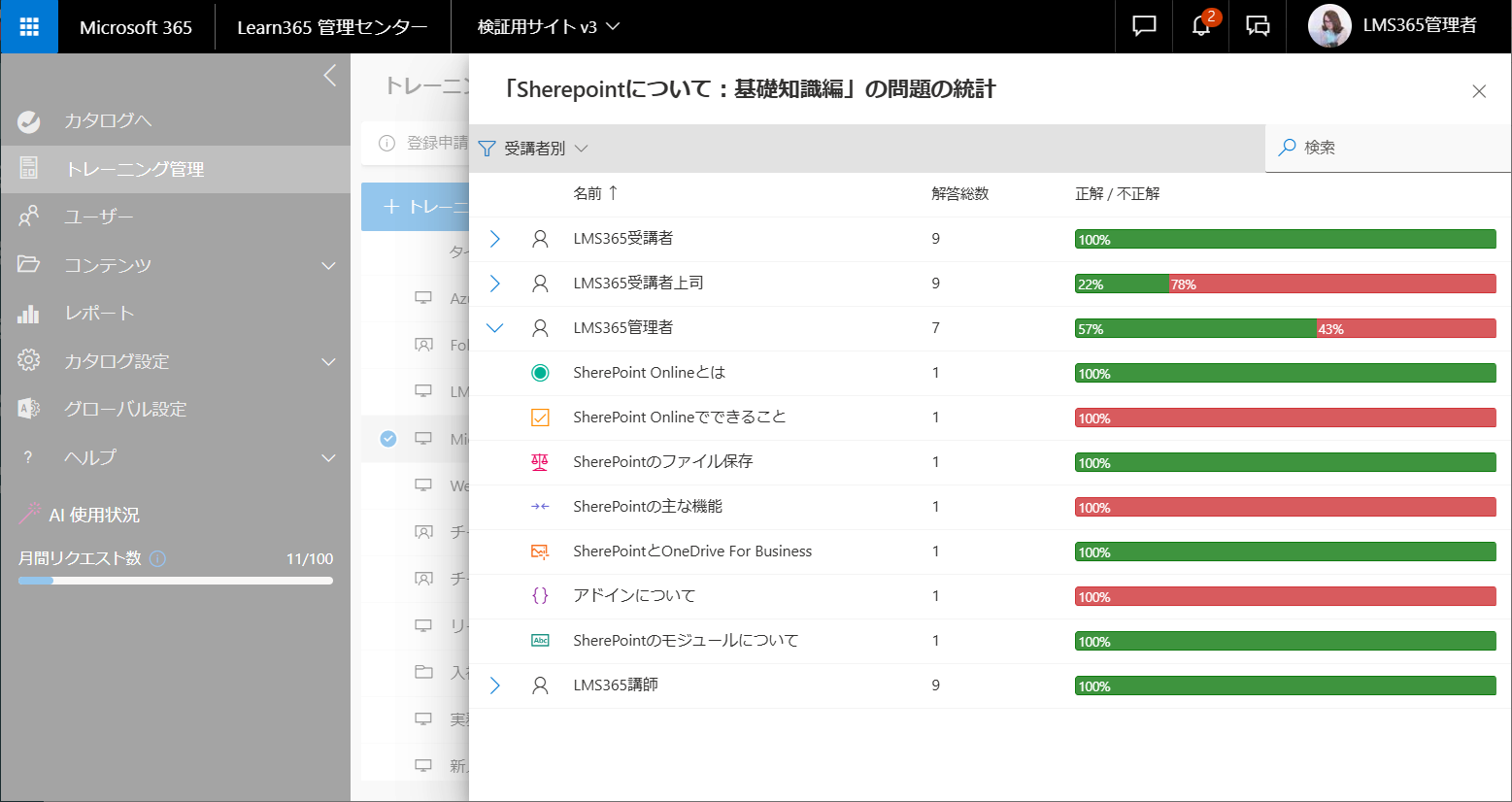
Task: Click the funnel filter icon beside 受講者別
Action: pyautogui.click(x=487, y=149)
